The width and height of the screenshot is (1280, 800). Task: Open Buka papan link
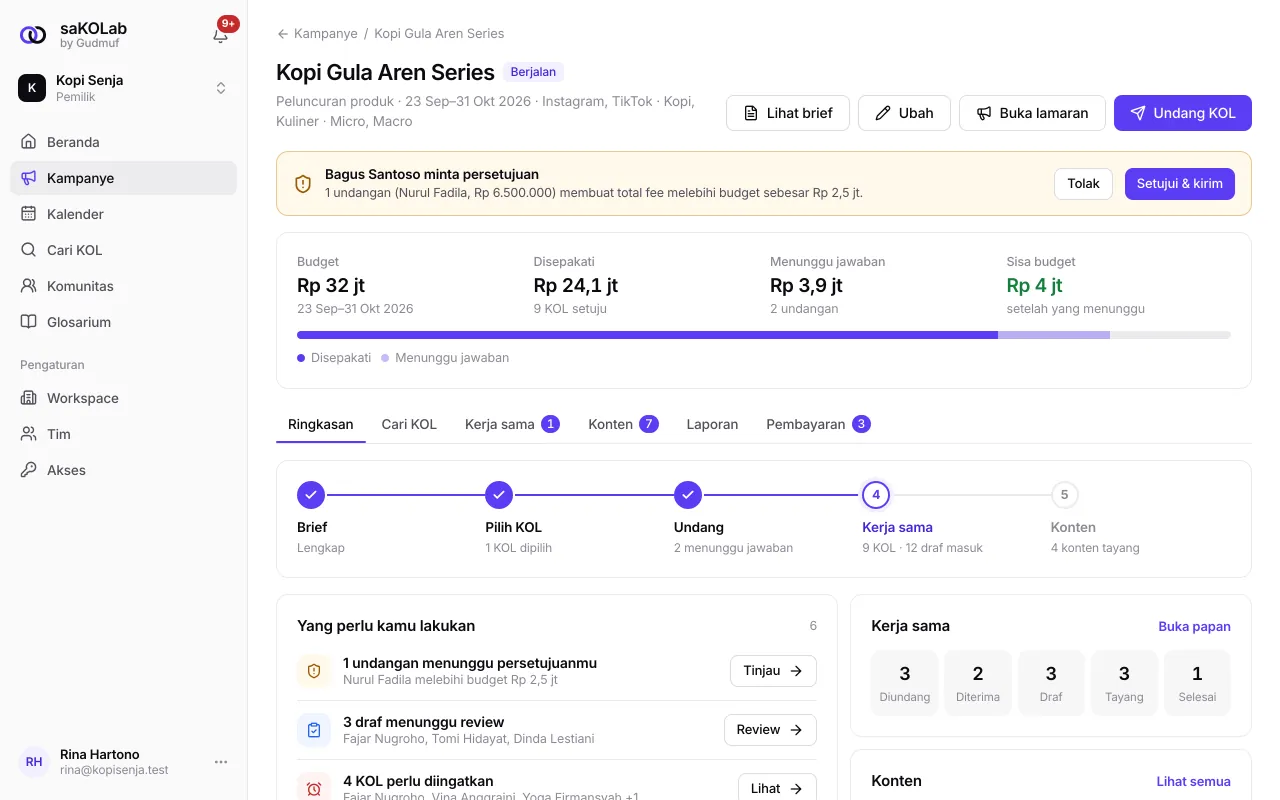click(1194, 626)
